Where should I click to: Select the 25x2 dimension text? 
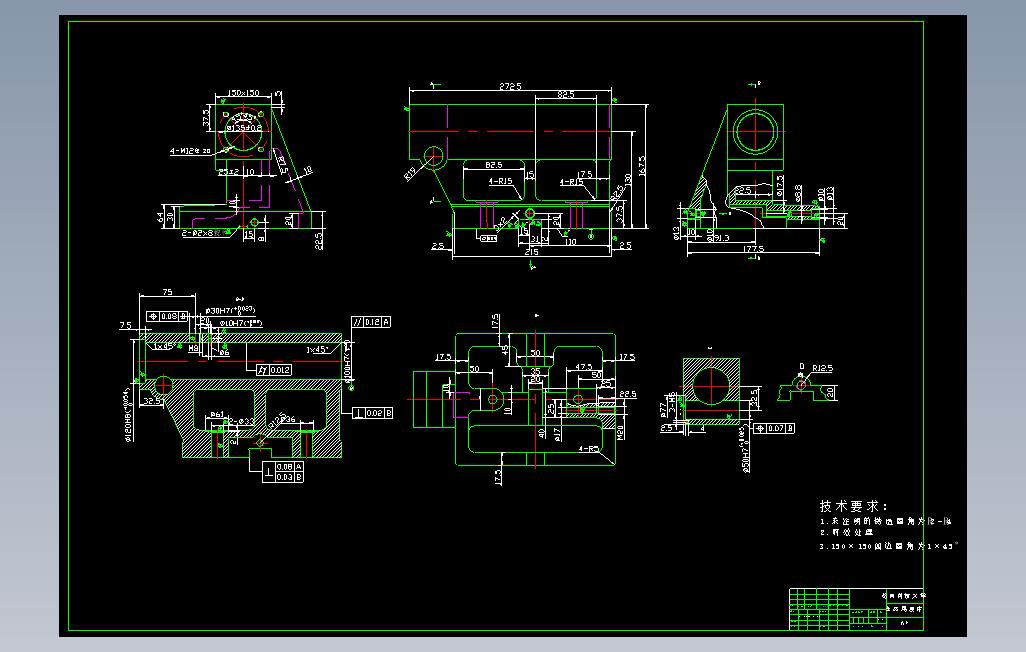[x=228, y=172]
